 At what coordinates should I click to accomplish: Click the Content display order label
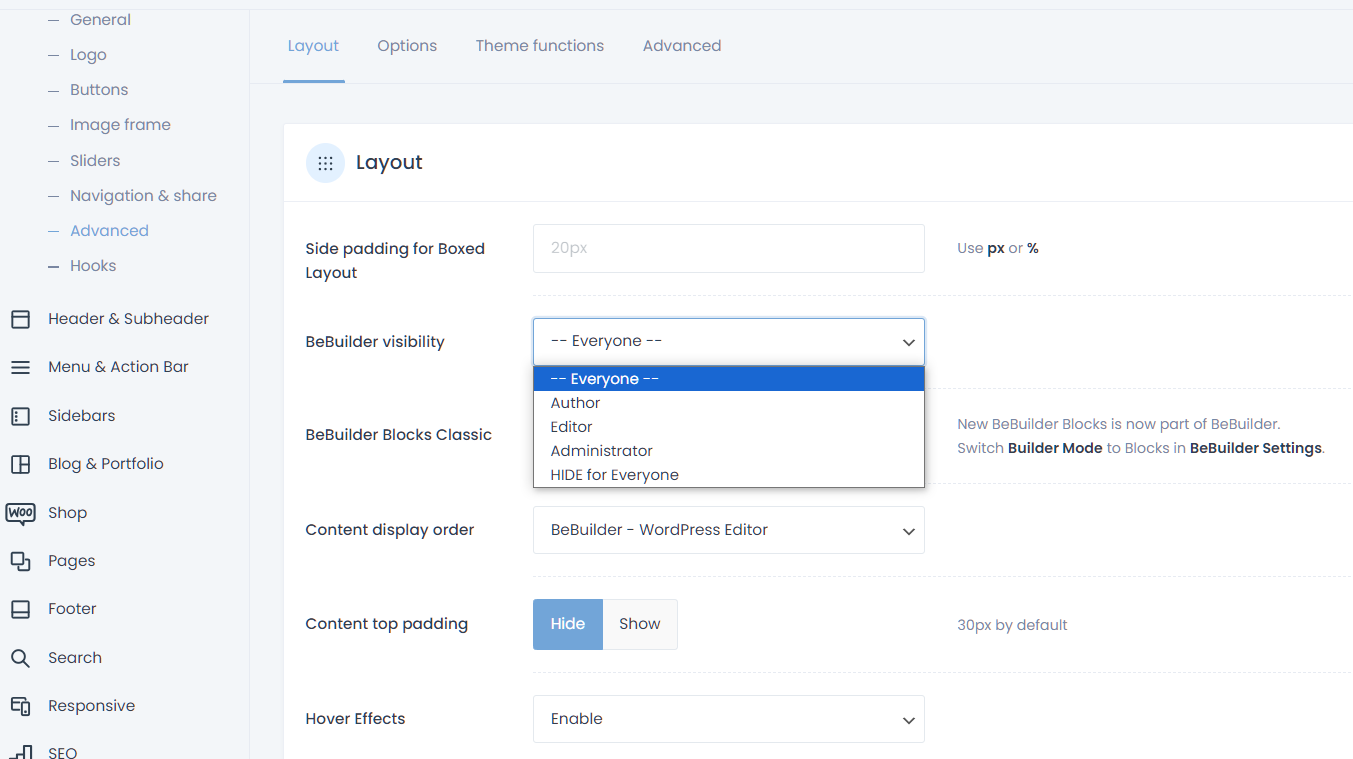pyautogui.click(x=390, y=530)
